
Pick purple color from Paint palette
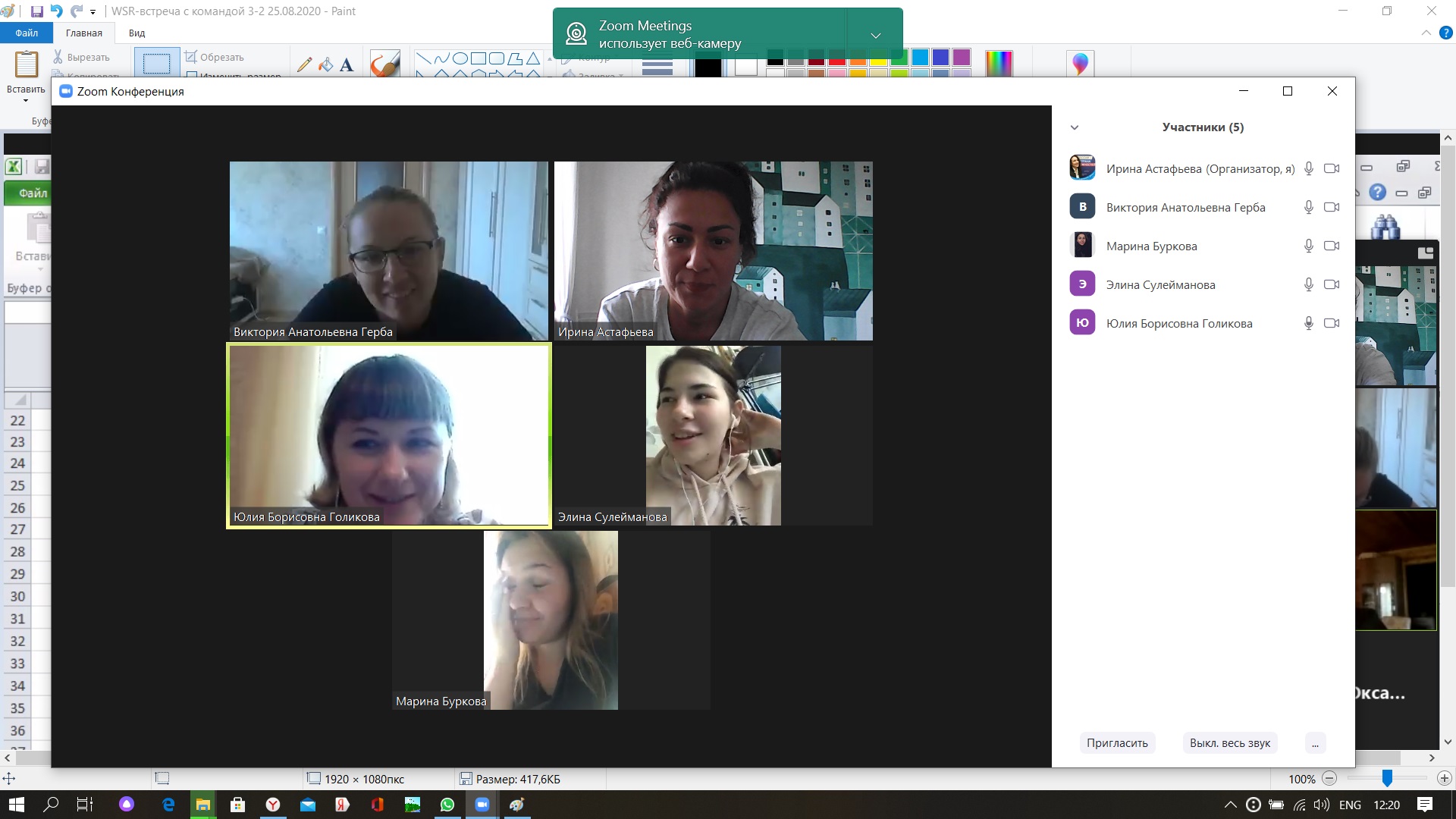(x=962, y=57)
